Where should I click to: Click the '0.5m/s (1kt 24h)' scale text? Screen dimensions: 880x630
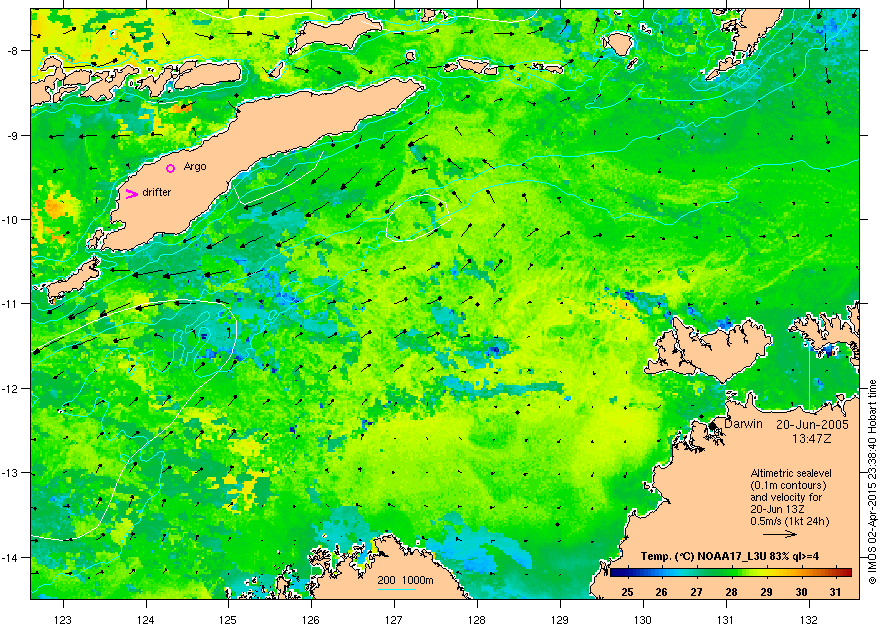[790, 521]
